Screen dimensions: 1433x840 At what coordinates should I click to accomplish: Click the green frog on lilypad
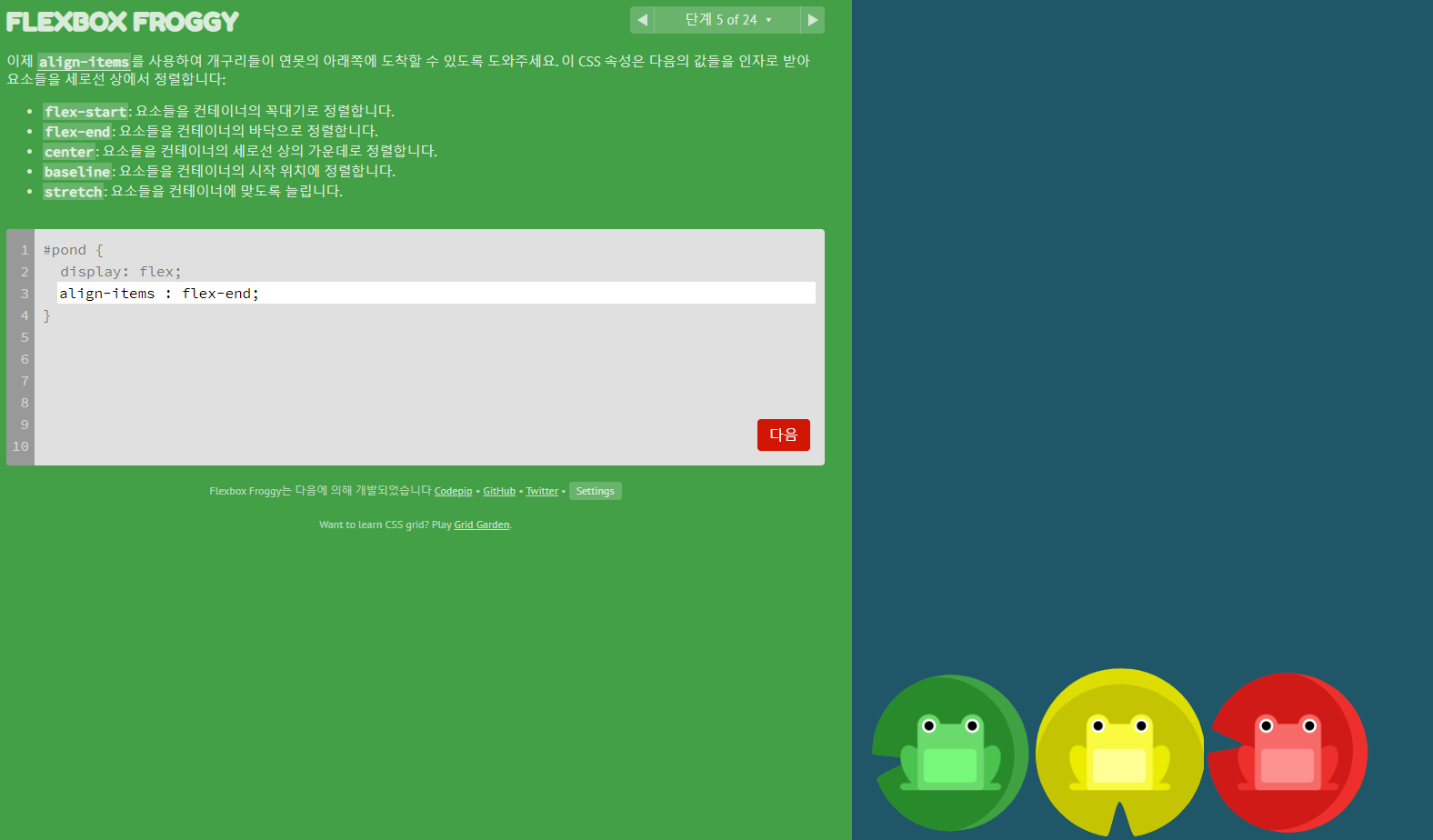[950, 753]
